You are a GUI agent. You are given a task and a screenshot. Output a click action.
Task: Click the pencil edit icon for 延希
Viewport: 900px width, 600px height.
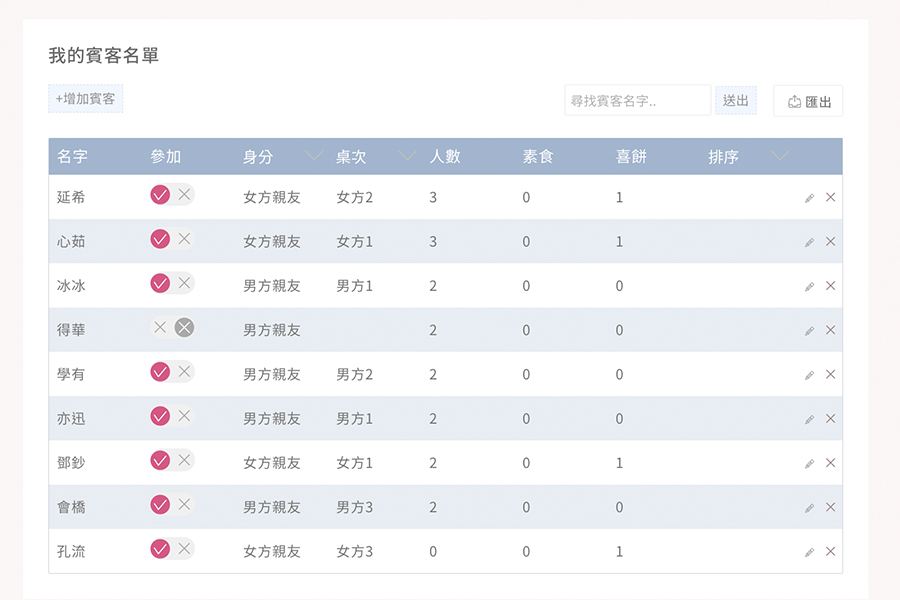[x=809, y=198]
